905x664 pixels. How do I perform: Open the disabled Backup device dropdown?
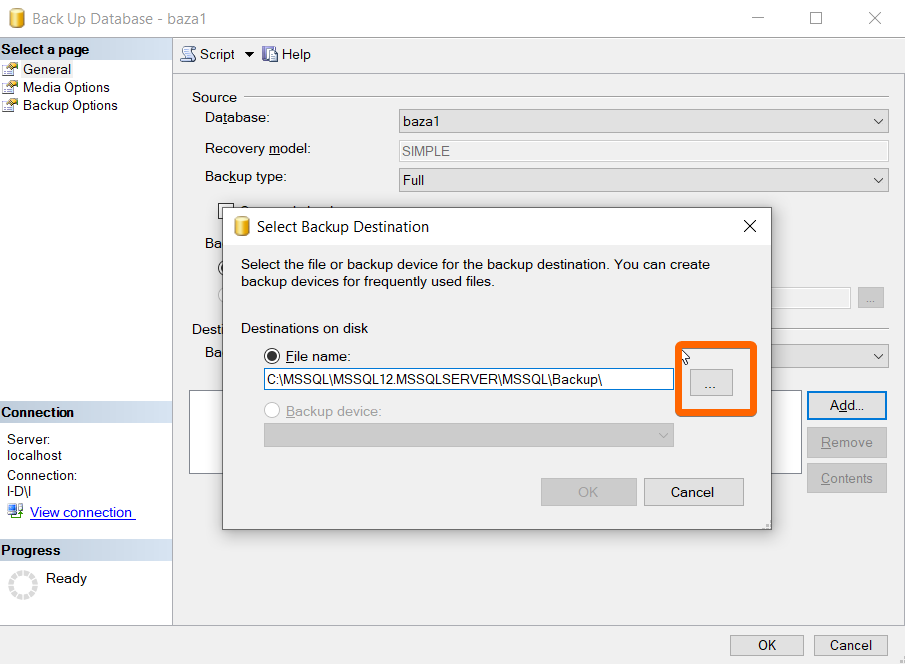468,435
